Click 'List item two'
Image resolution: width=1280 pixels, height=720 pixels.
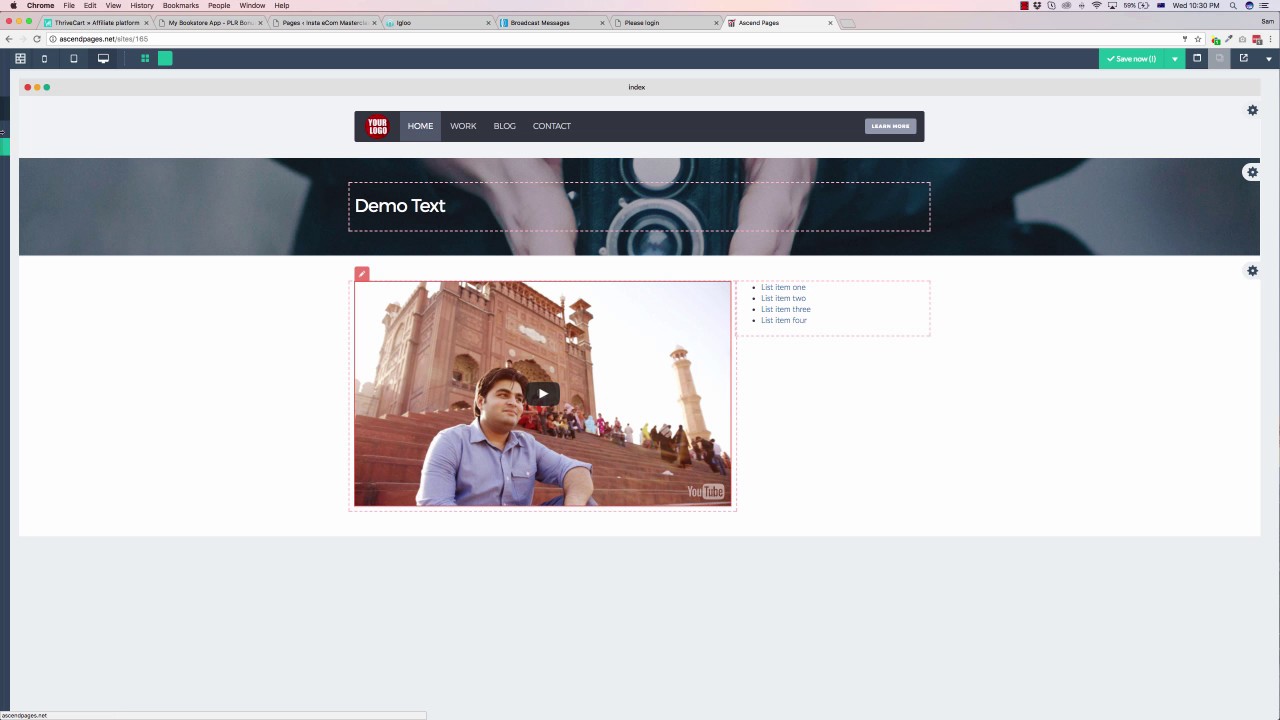tap(783, 298)
